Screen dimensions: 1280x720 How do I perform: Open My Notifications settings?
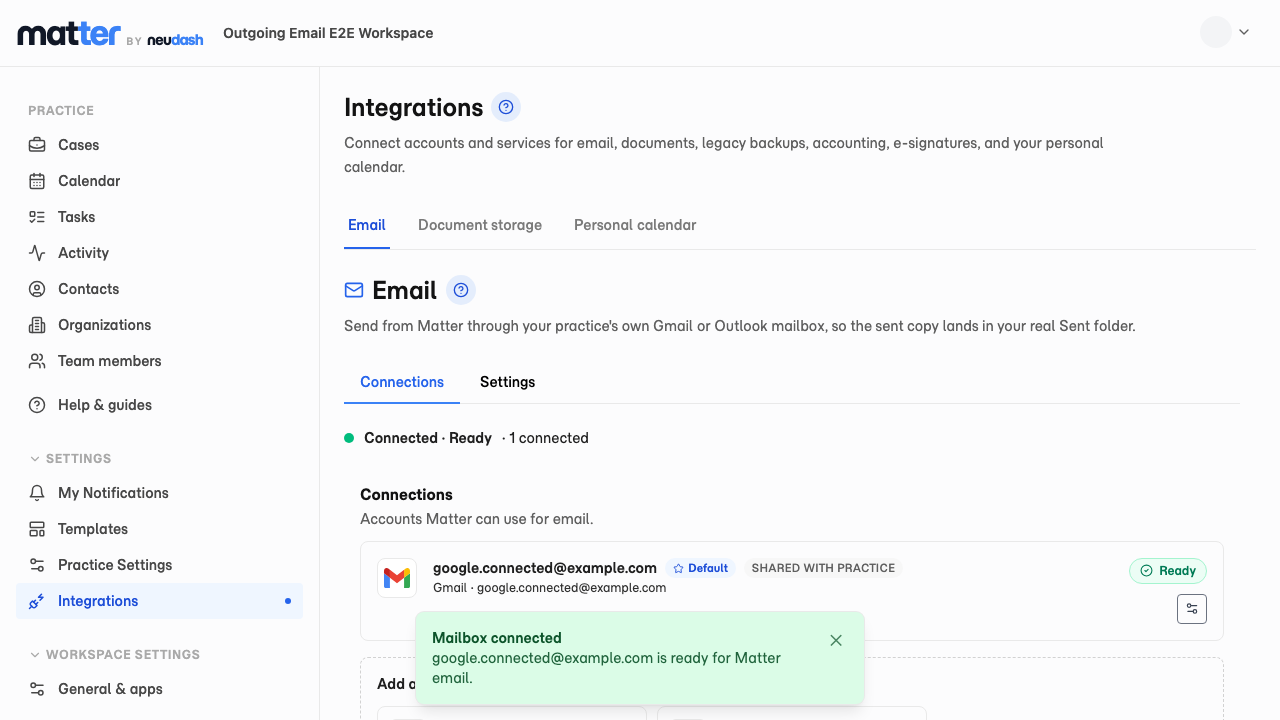(159, 493)
